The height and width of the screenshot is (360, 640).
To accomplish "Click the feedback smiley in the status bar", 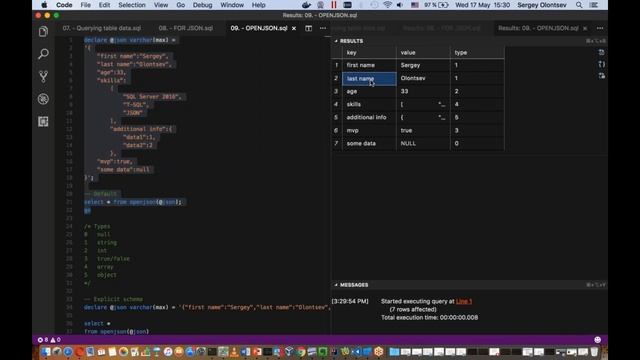I will (598, 340).
